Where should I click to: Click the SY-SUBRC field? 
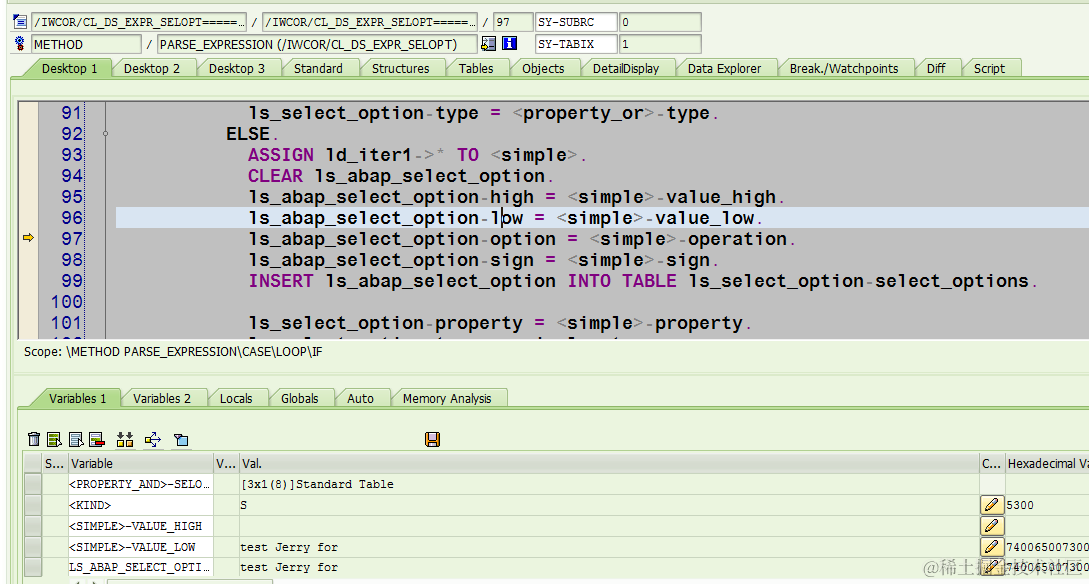click(576, 22)
